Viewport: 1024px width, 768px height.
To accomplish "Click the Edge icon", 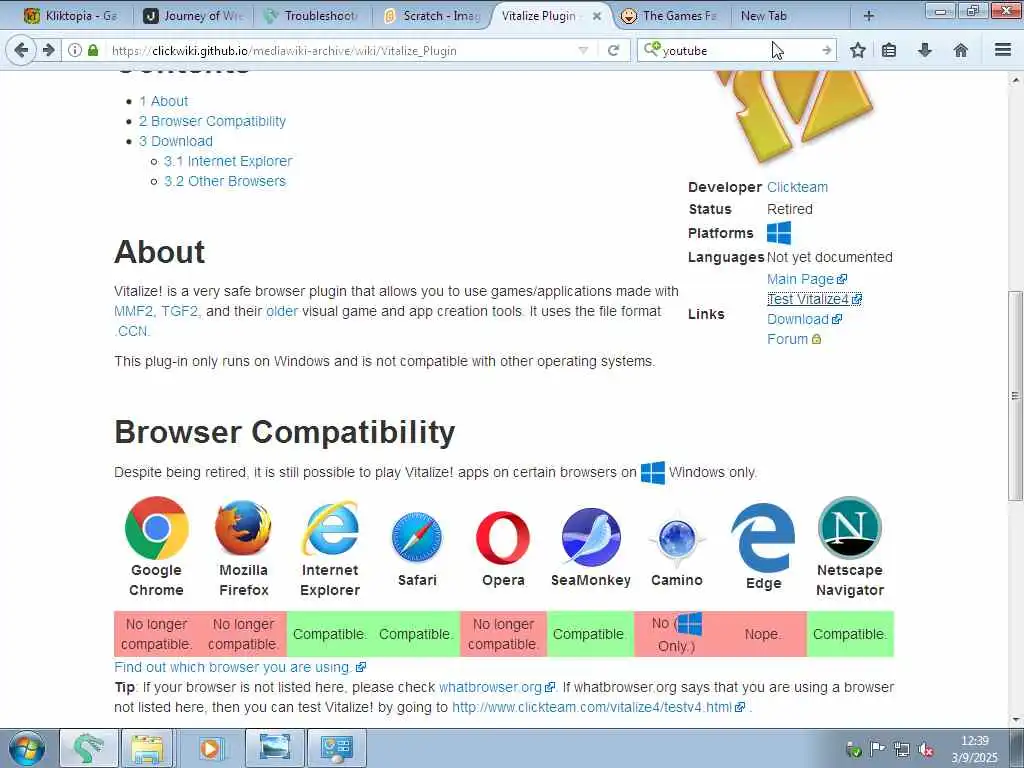I will pyautogui.click(x=763, y=537).
